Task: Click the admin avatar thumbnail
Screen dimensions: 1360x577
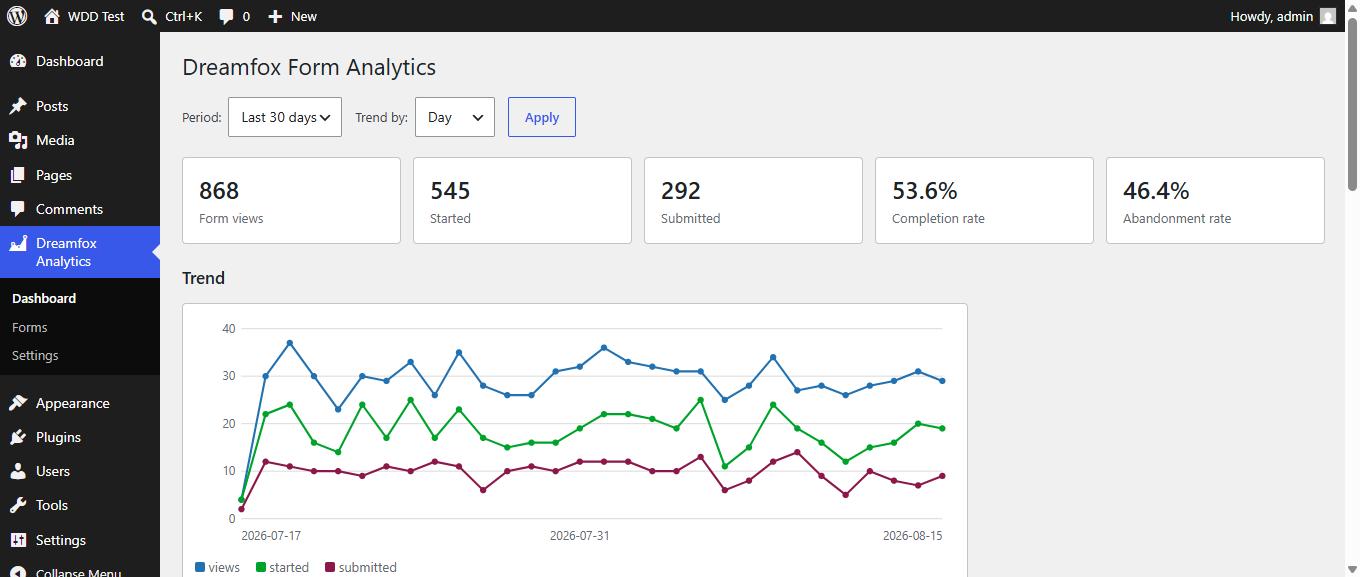Action: [x=1328, y=16]
